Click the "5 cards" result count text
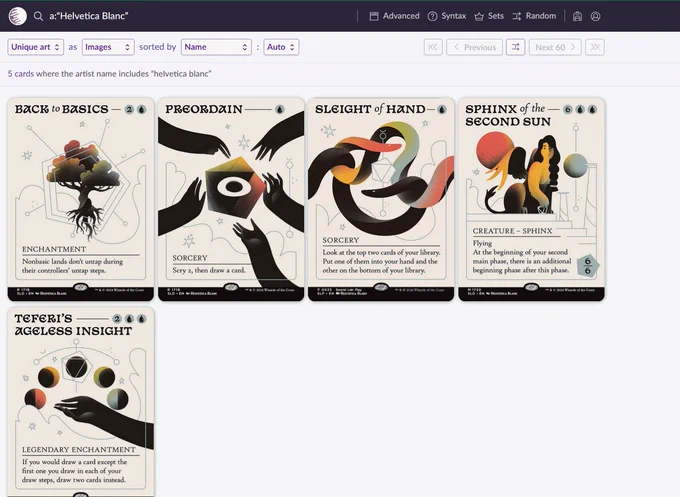The image size is (680, 497). click(x=20, y=74)
